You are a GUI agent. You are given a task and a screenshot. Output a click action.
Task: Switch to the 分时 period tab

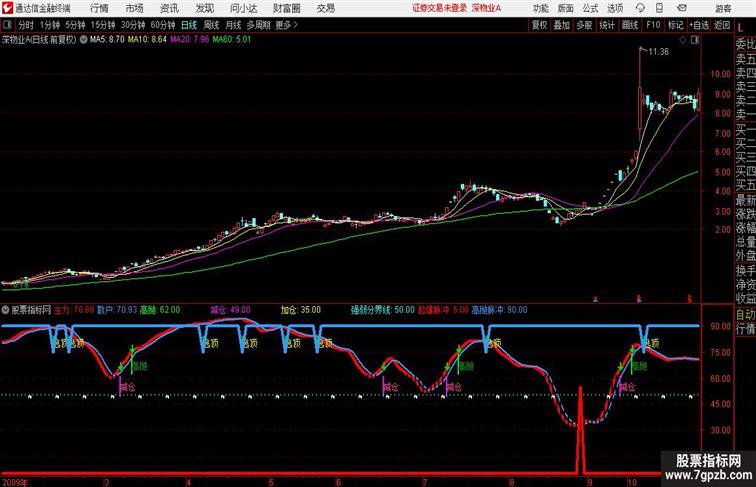pyautogui.click(x=26, y=25)
